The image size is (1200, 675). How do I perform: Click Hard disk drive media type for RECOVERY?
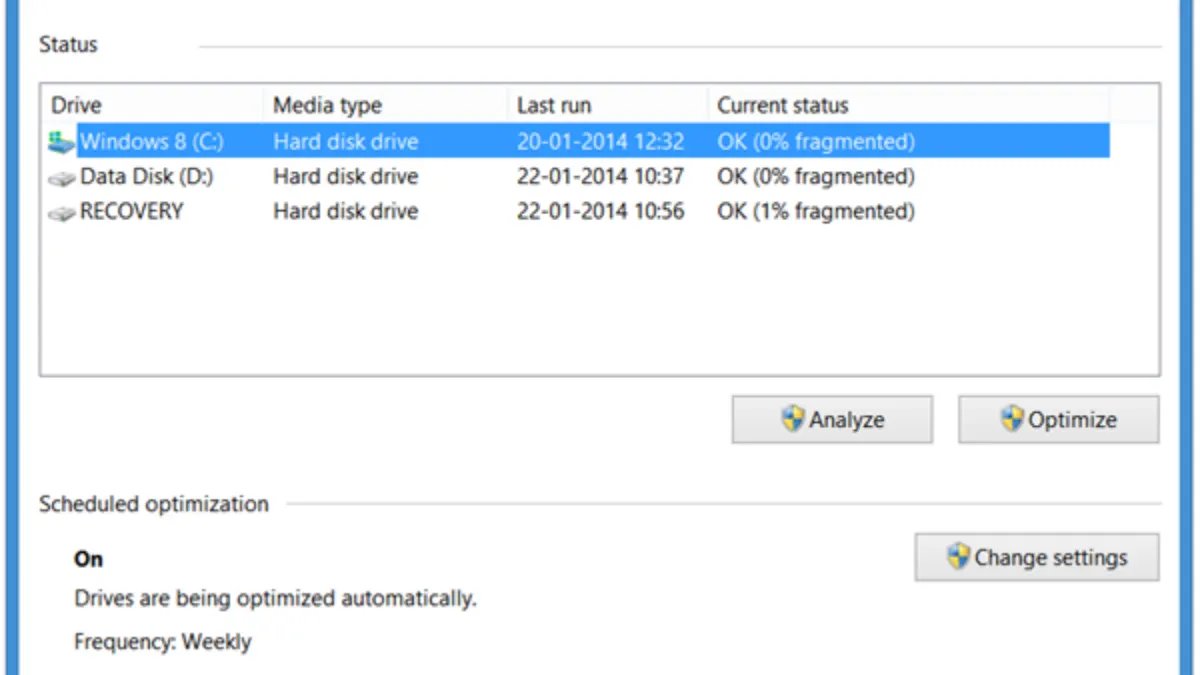345,212
